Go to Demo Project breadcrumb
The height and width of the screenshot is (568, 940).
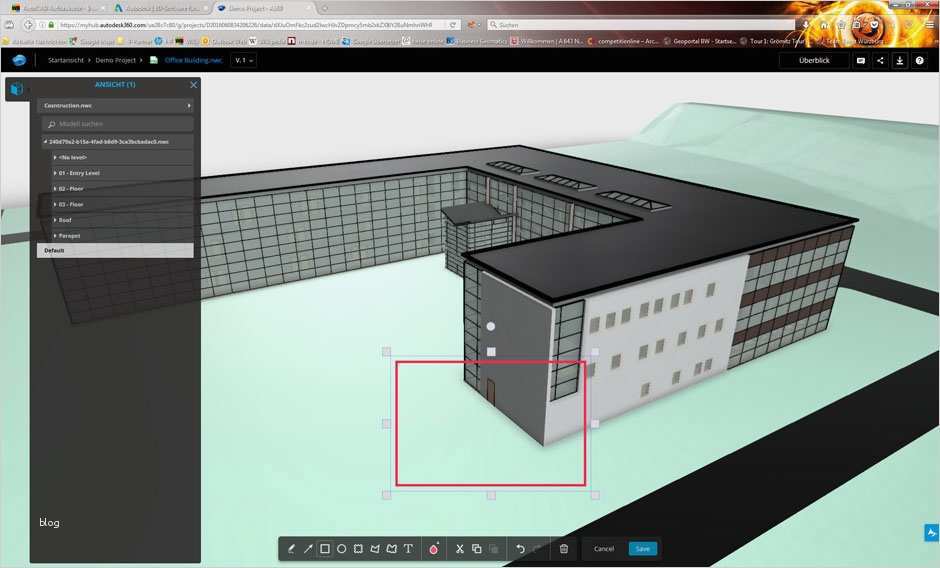click(116, 61)
